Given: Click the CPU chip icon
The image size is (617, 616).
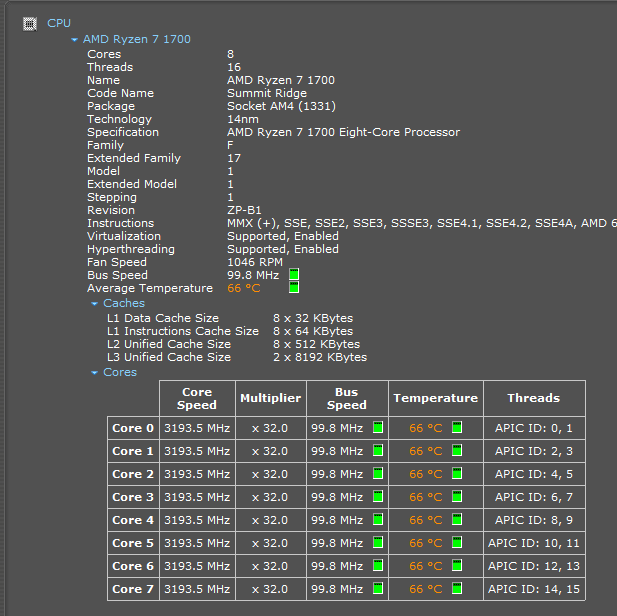Looking at the screenshot, I should click(30, 24).
